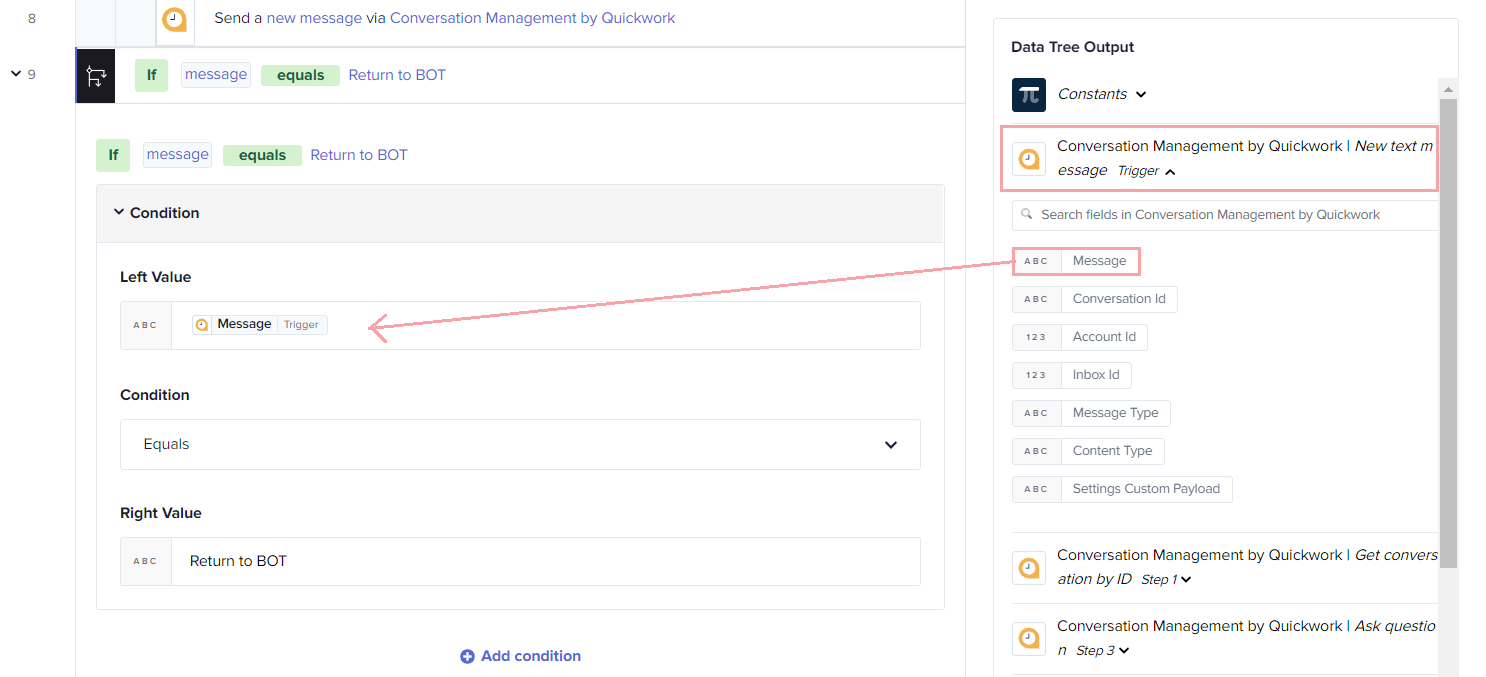Click the Message Trigger pill in Left Value

(260, 324)
